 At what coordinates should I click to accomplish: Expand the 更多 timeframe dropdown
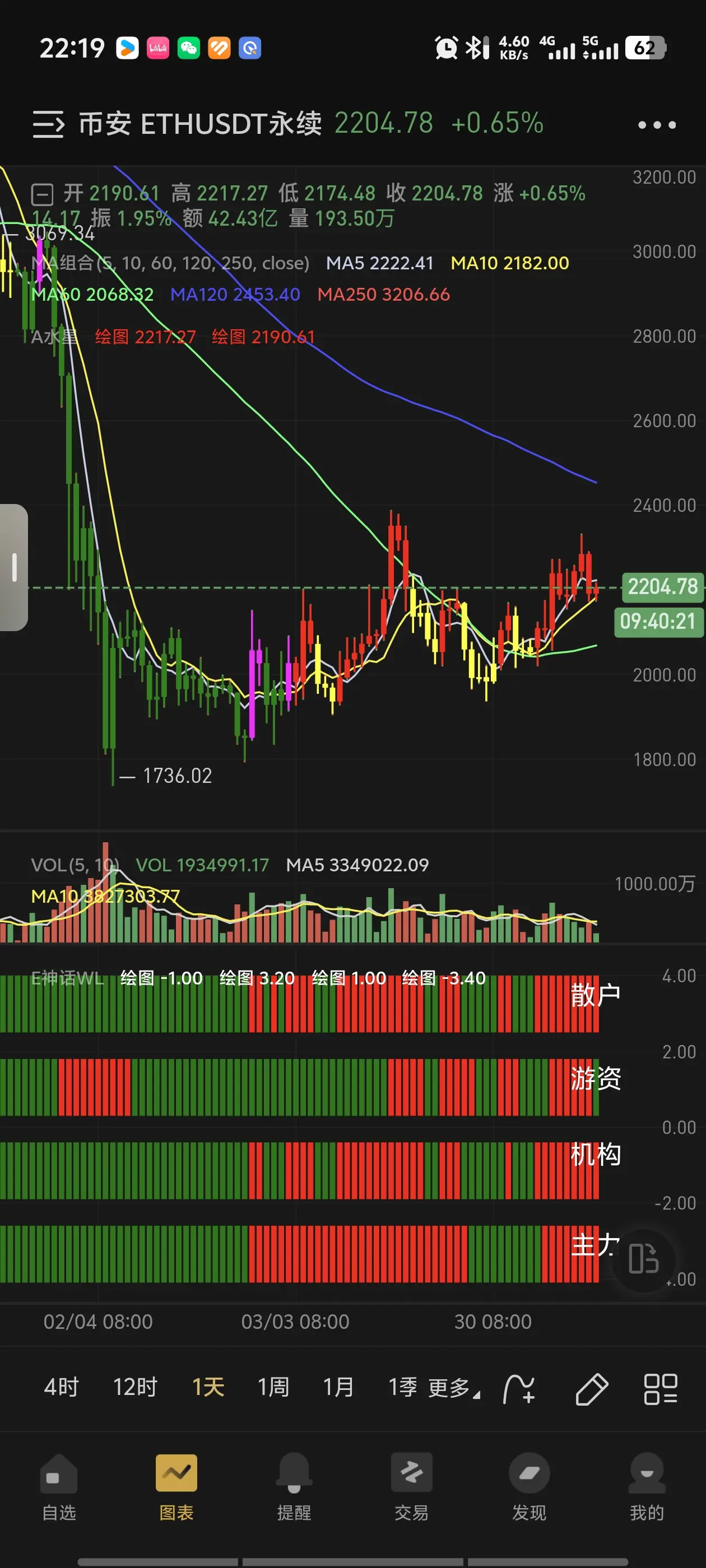coord(454,1388)
